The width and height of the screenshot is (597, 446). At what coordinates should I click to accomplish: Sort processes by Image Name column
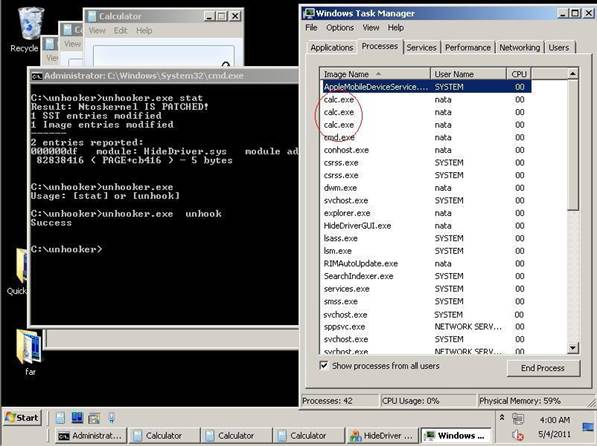pos(375,74)
